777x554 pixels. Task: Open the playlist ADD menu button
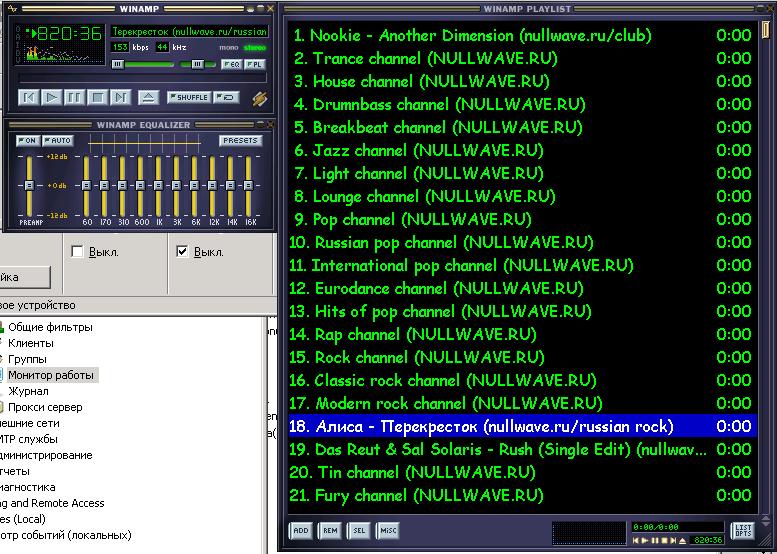coord(301,531)
